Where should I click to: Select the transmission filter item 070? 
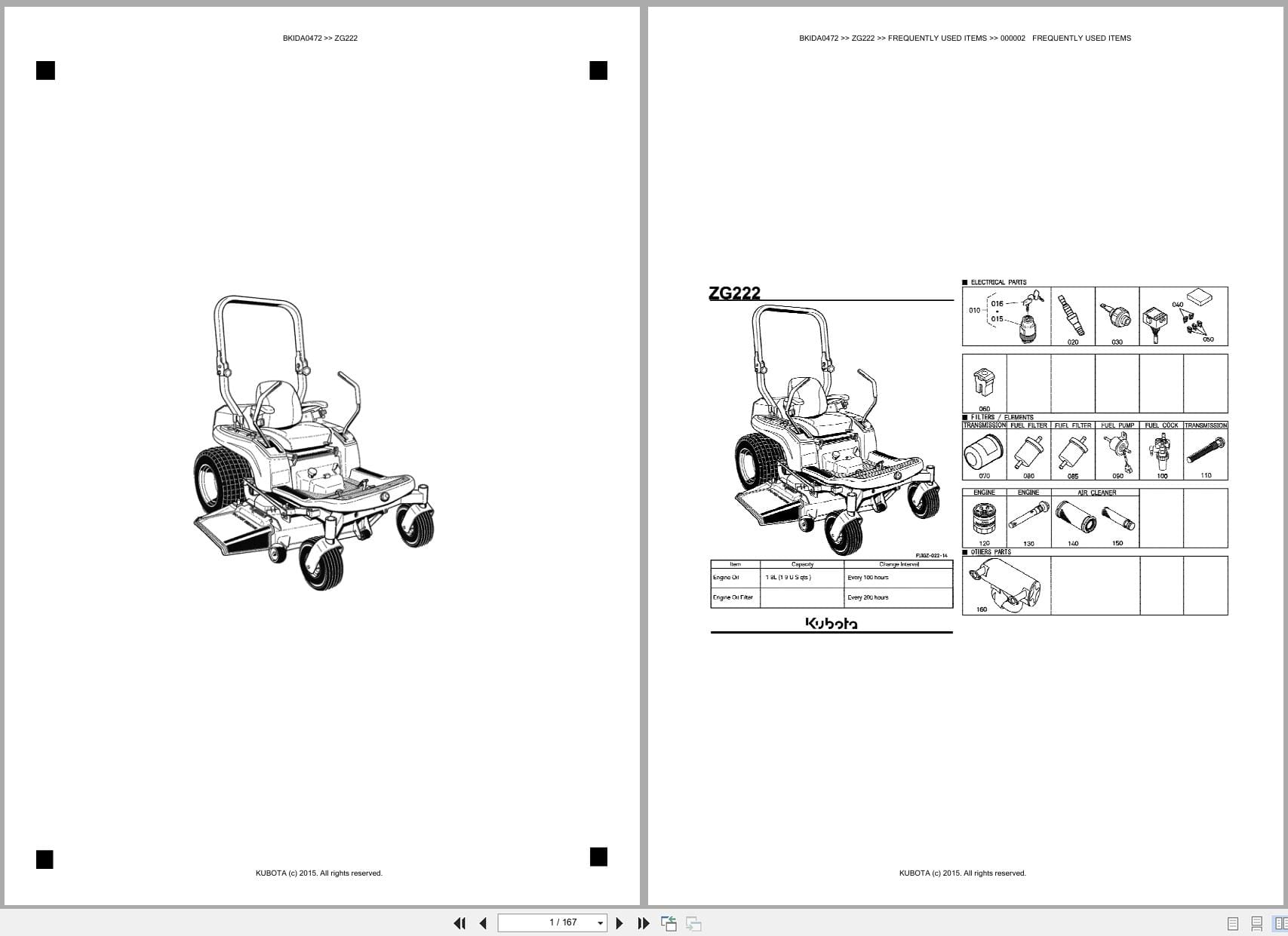(983, 451)
